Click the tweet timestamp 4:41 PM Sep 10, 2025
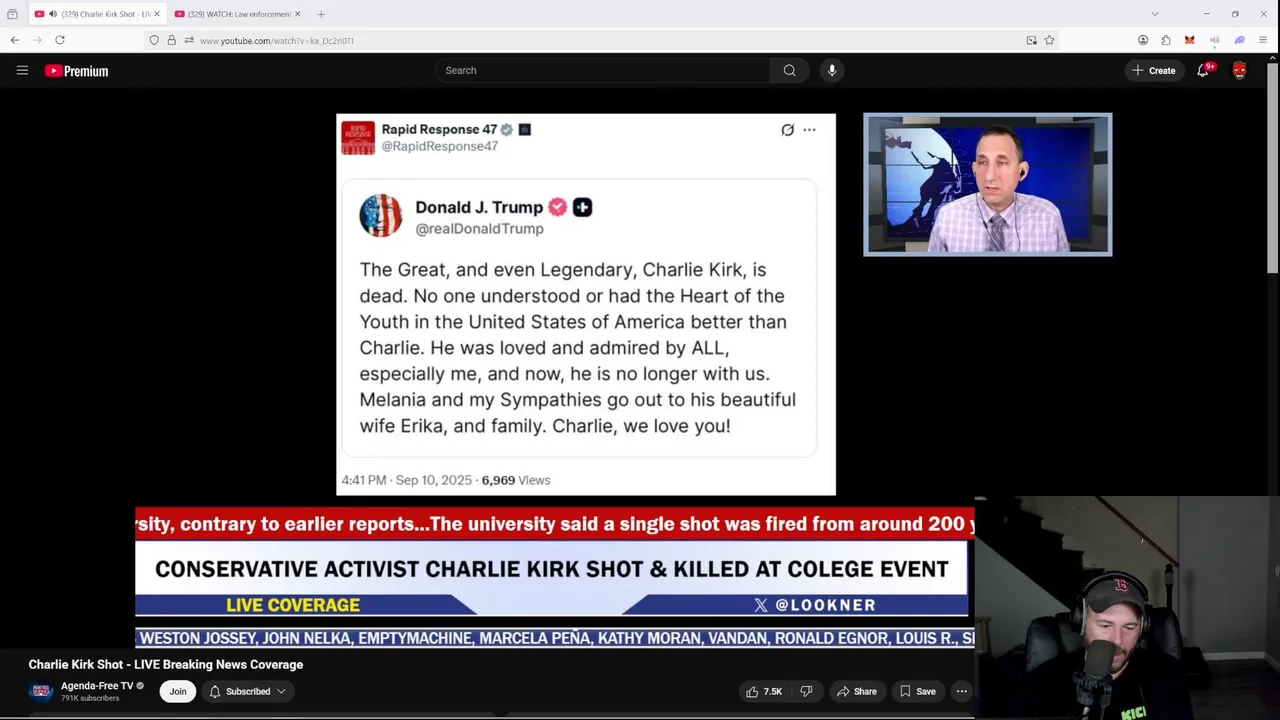Screen dimensions: 1280x720 406,480
